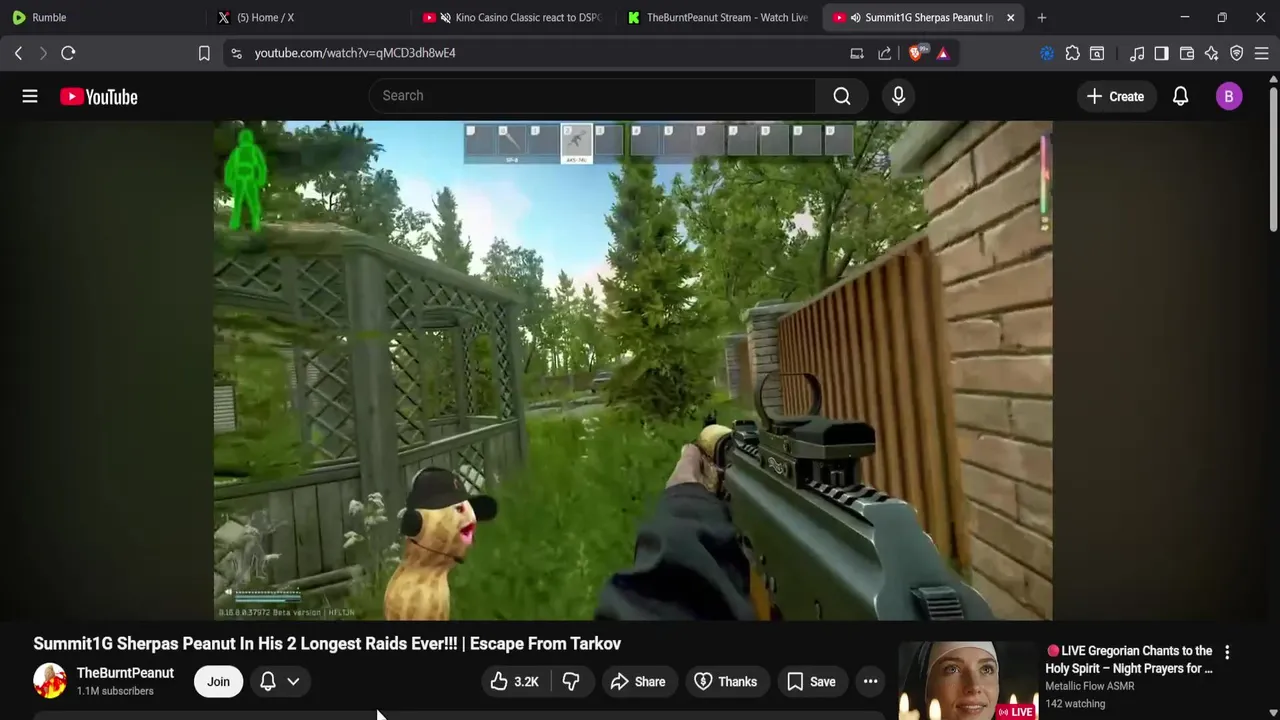Switch to the Rumble tab
The height and width of the screenshot is (720, 1280).
tap(104, 17)
